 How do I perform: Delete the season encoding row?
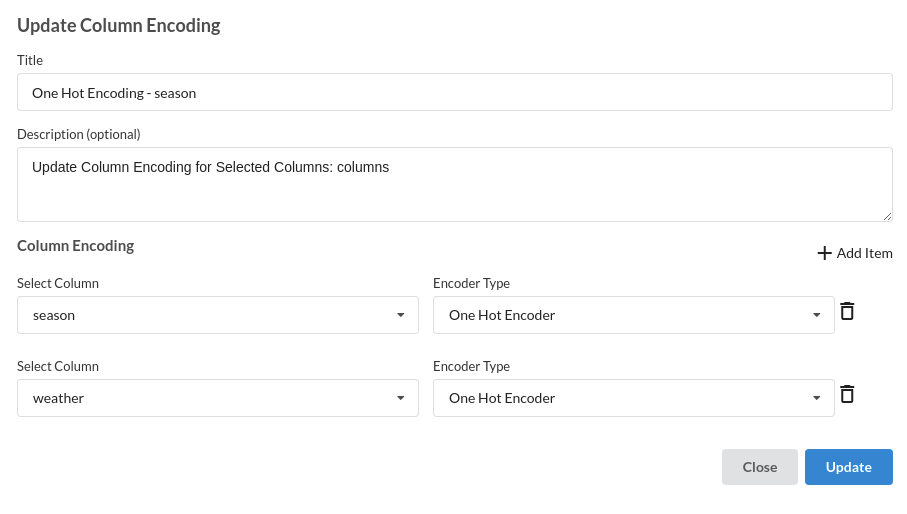point(847,311)
